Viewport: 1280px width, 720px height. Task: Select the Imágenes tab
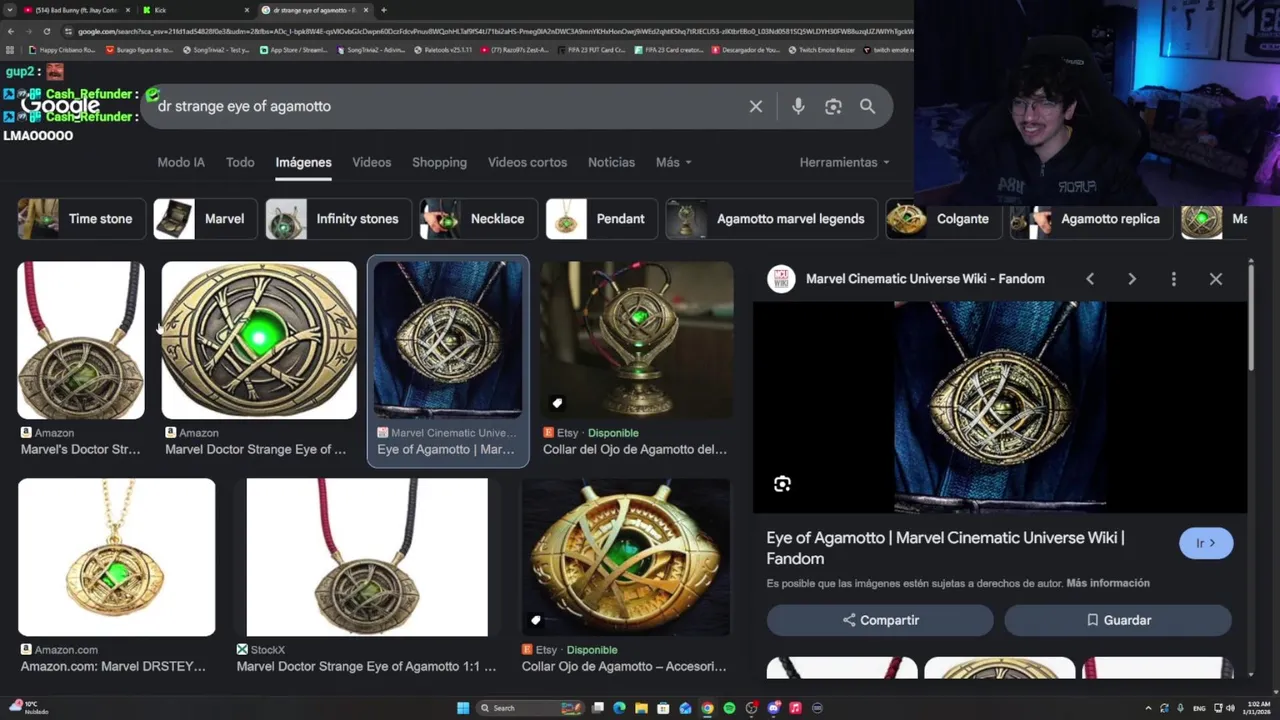click(x=303, y=162)
